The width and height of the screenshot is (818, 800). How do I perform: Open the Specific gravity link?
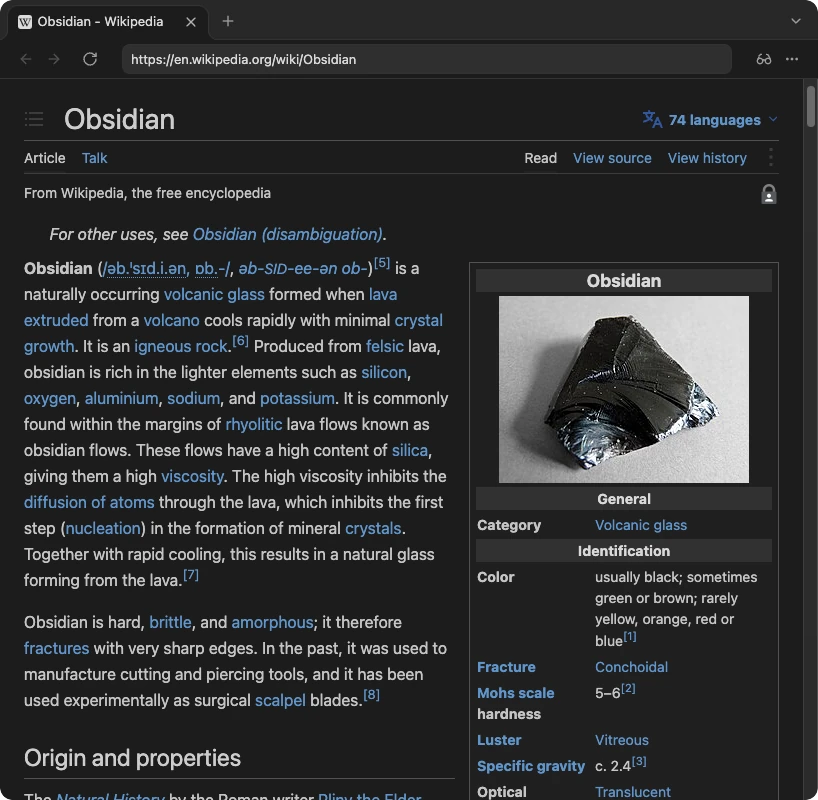click(531, 767)
